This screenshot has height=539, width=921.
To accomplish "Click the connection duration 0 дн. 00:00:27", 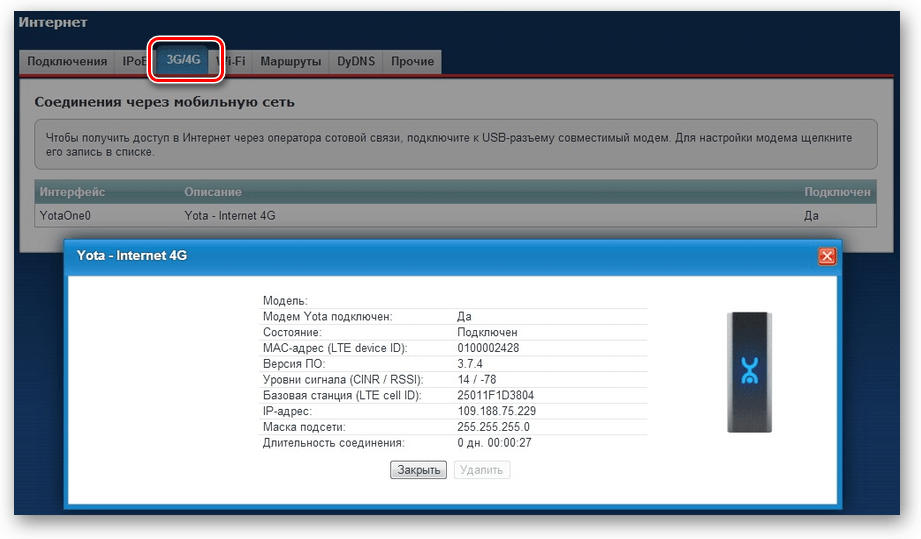I will (x=495, y=443).
